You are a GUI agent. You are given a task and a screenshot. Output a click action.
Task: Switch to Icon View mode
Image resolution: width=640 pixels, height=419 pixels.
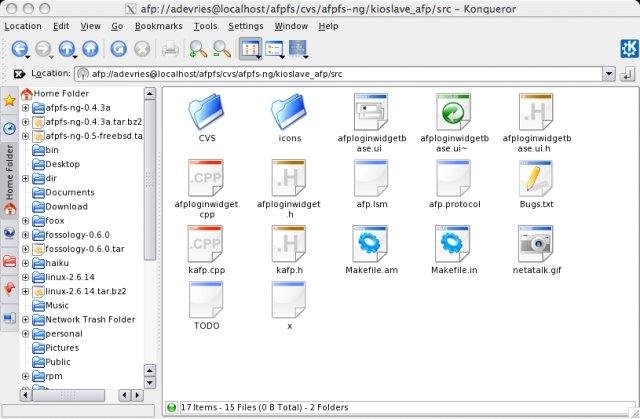(250, 49)
